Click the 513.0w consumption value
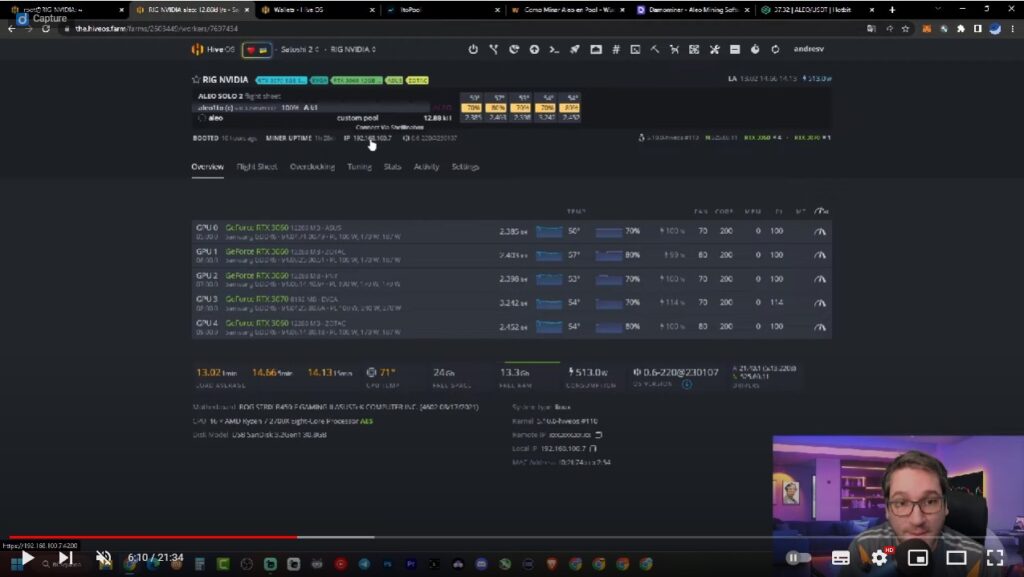Screen dimensions: 1024x577 pos(588,372)
